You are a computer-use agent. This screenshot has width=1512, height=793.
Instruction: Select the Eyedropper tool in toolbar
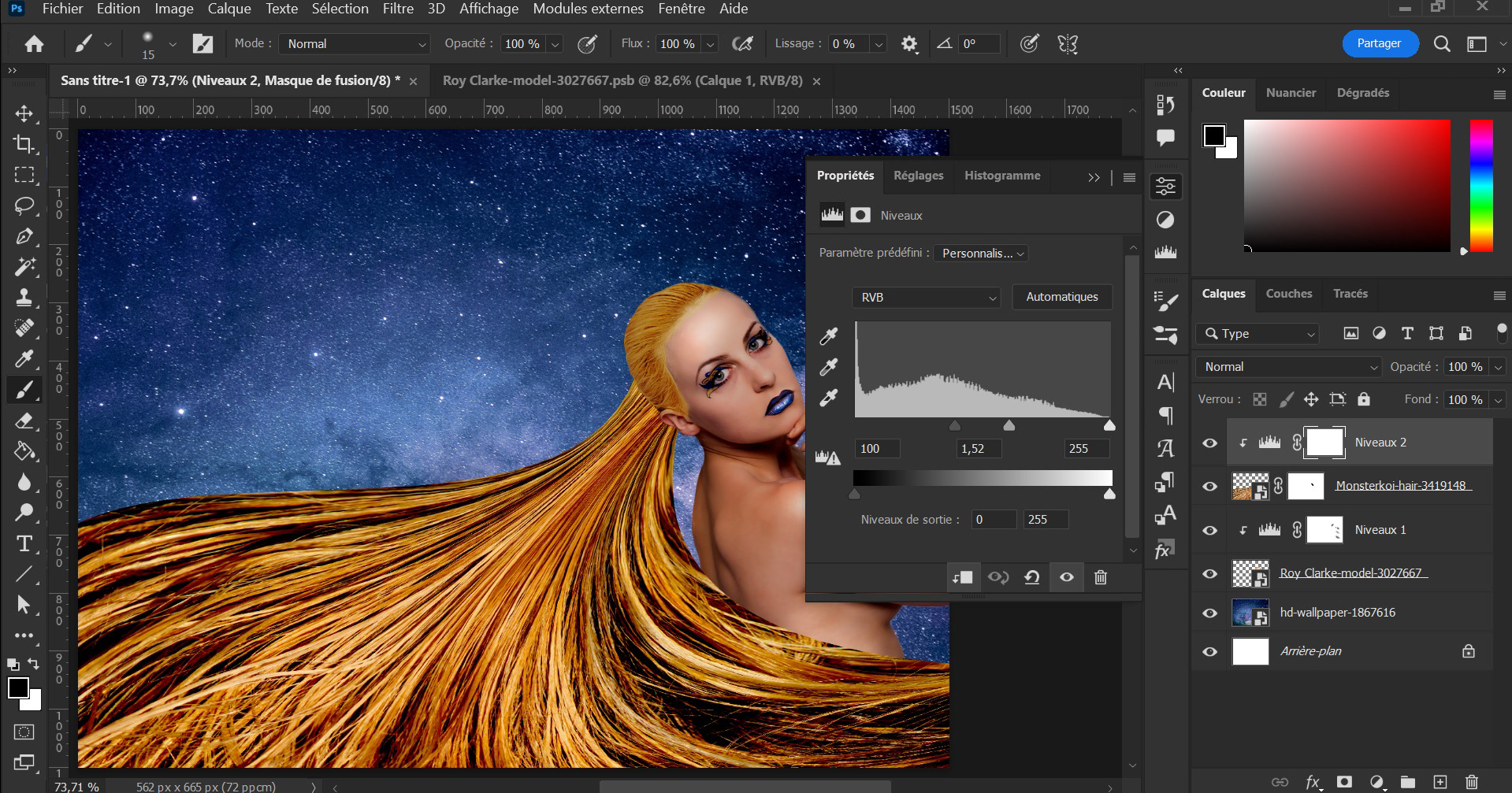click(x=24, y=359)
